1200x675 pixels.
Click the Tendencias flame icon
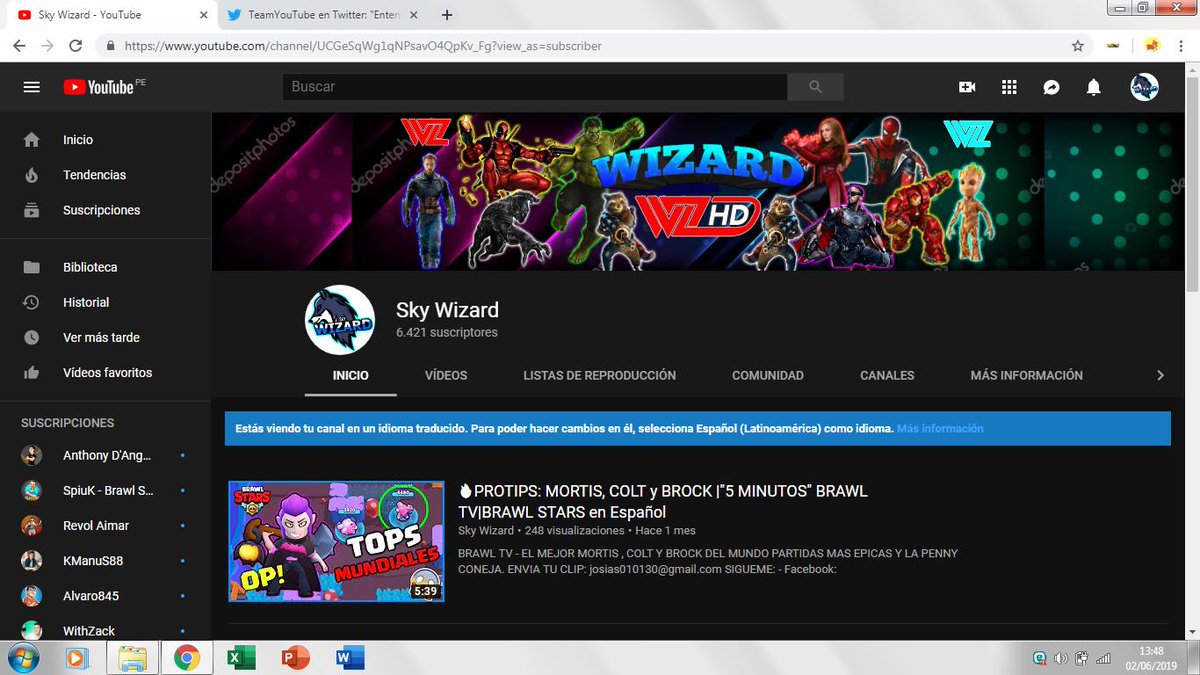coord(32,175)
